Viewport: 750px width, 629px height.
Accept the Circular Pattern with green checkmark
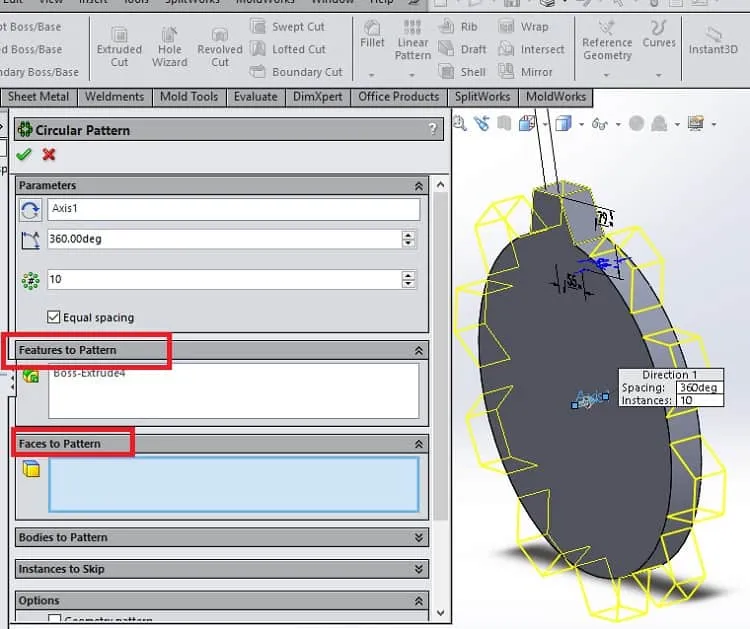point(23,154)
